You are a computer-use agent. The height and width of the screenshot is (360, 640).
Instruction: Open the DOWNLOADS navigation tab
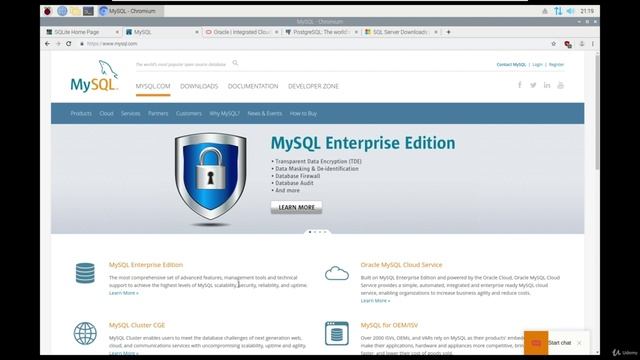coord(199,86)
